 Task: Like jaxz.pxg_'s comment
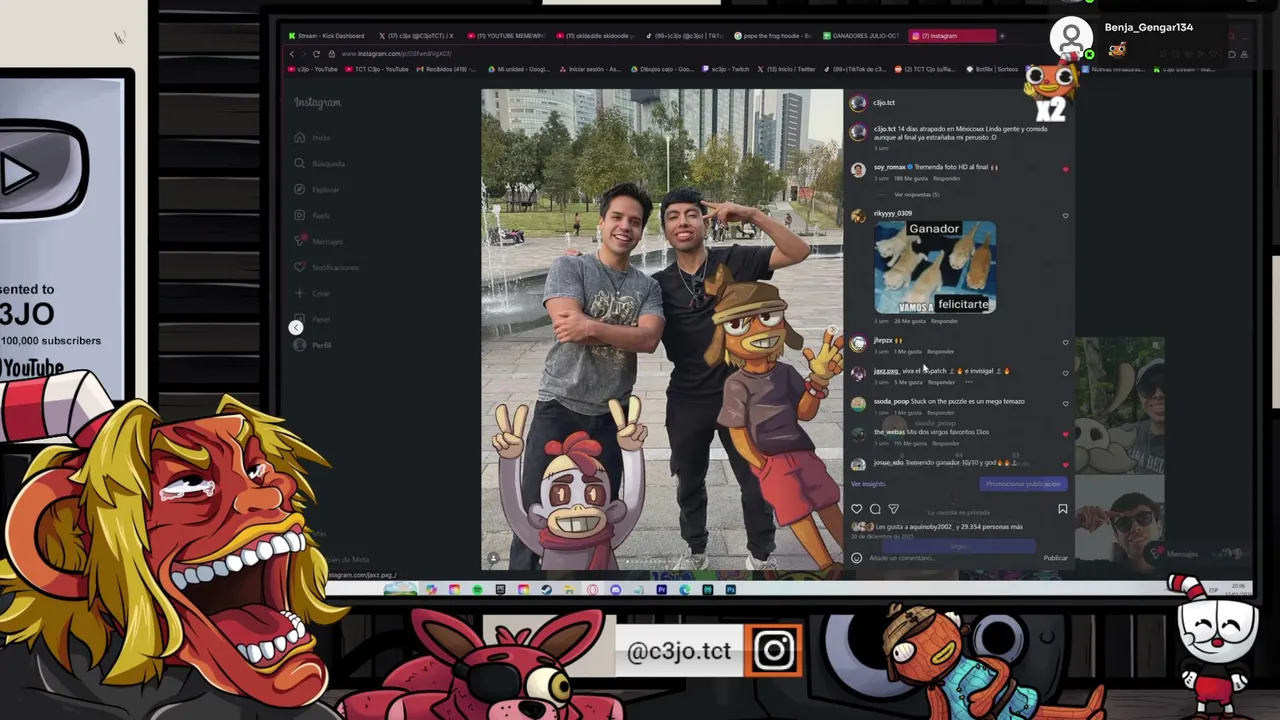coord(1065,373)
